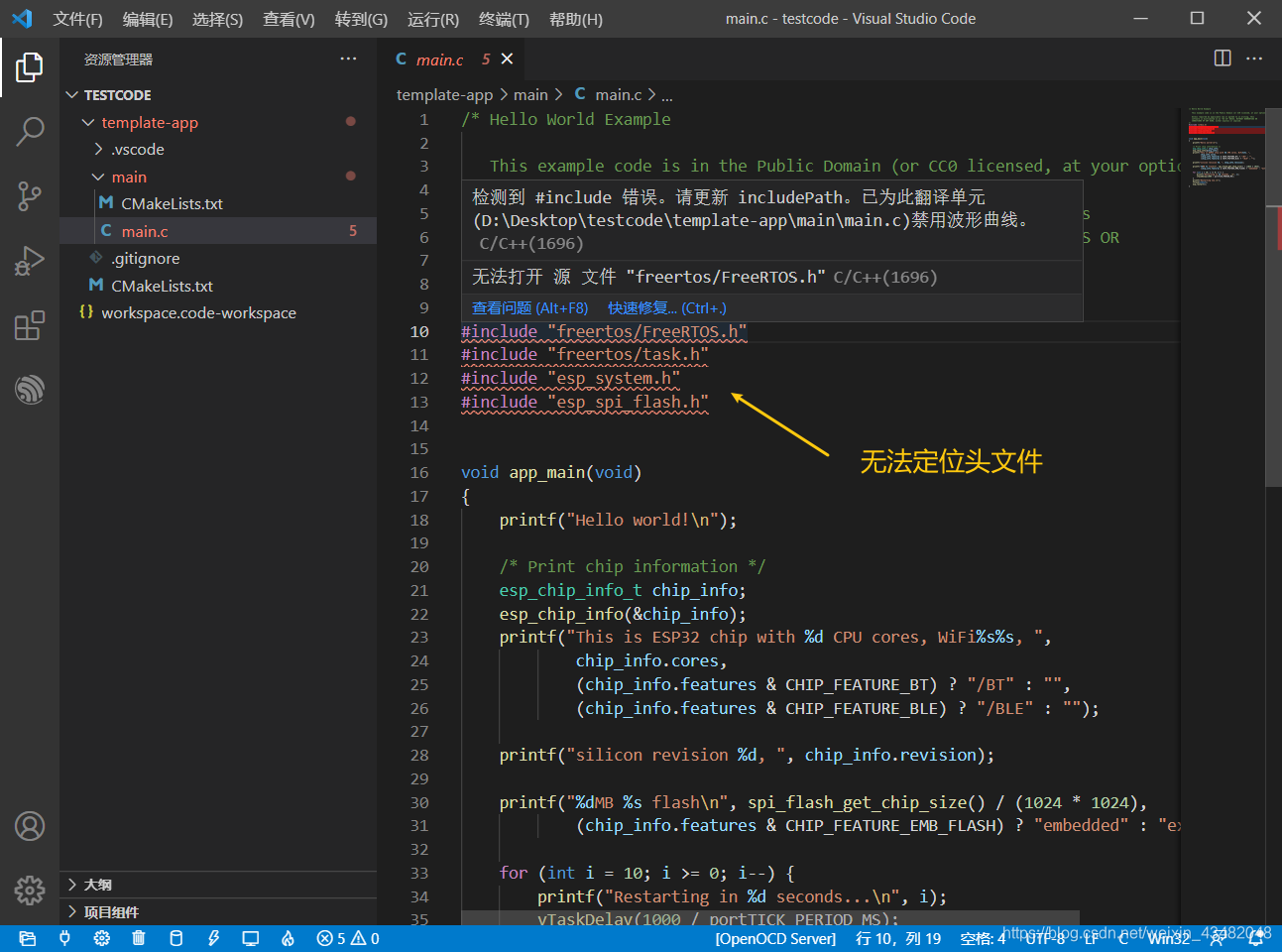Expand the 项目组件 section
The height and width of the screenshot is (952, 1282).
pyautogui.click(x=218, y=912)
